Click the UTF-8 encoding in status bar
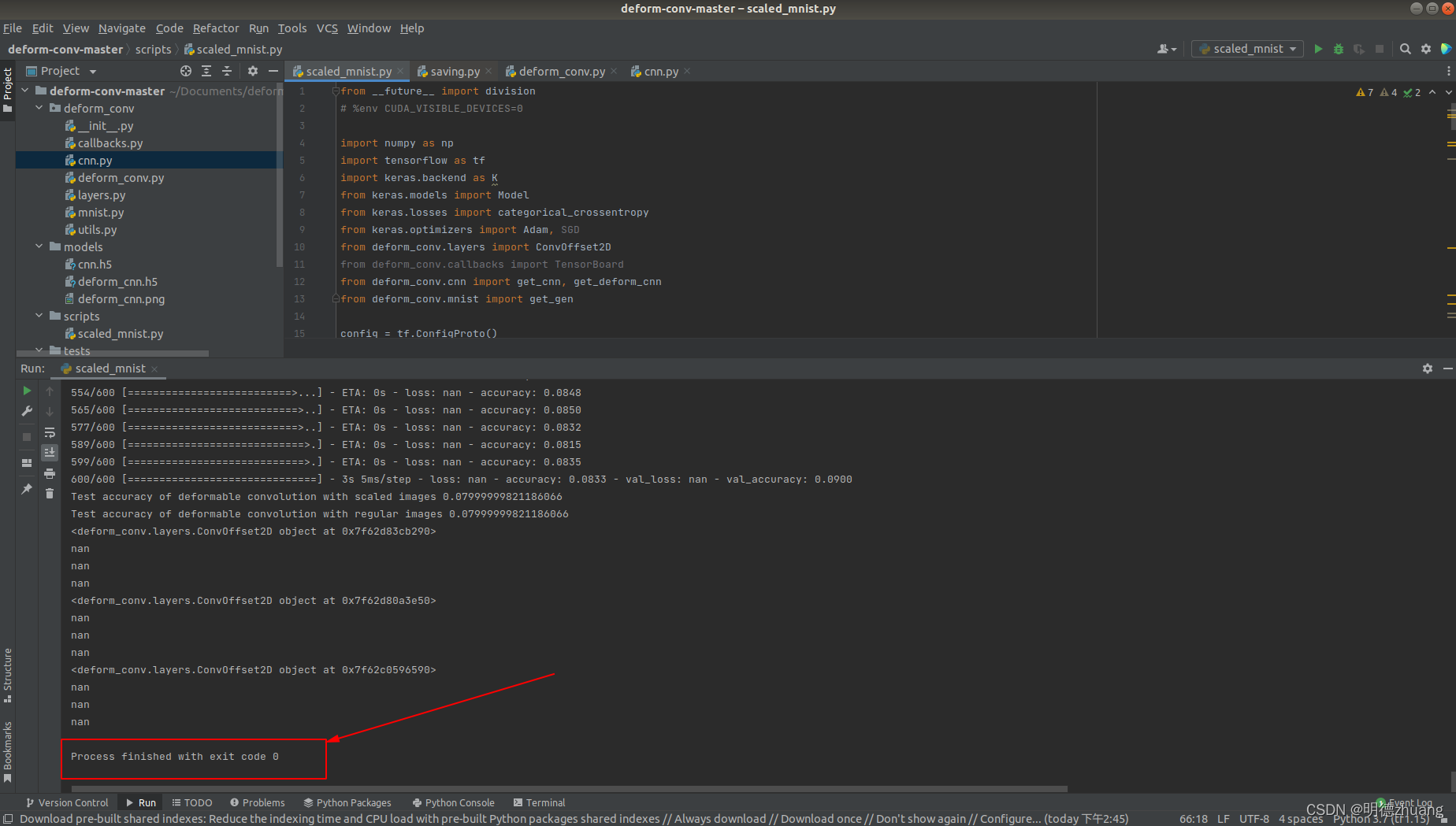This screenshot has width=1456, height=826. [1254, 819]
